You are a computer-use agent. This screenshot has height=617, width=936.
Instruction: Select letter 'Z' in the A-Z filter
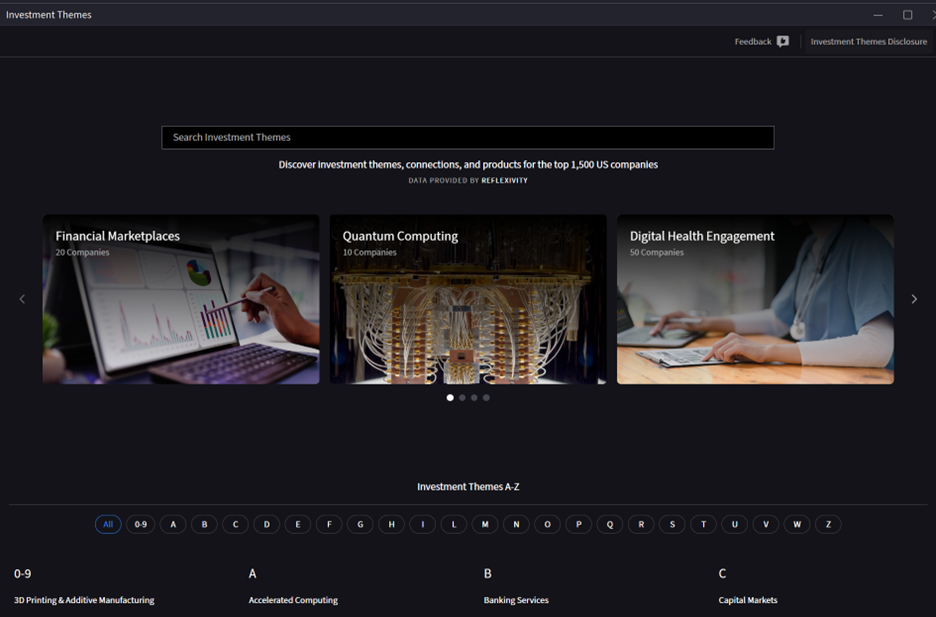point(828,523)
